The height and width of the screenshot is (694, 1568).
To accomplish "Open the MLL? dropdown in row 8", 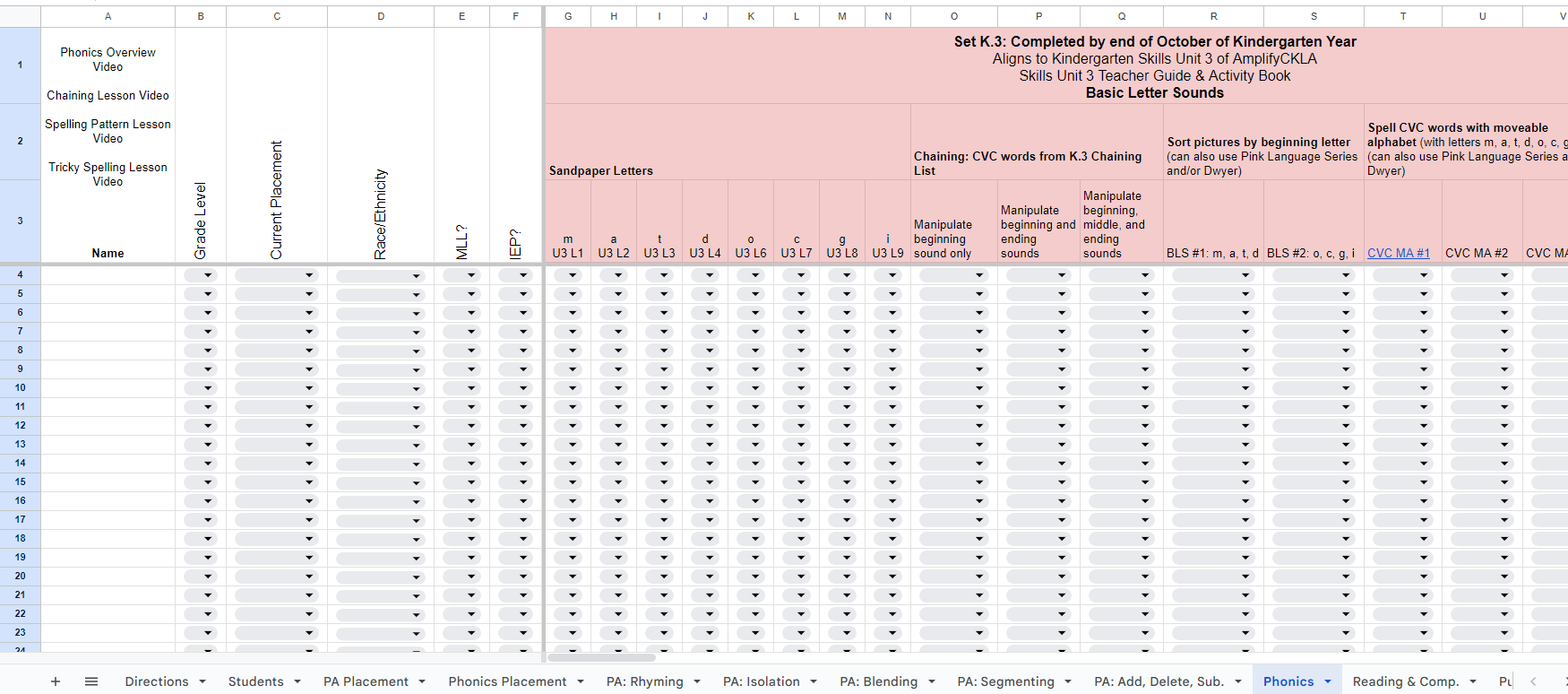I will coord(471,351).
